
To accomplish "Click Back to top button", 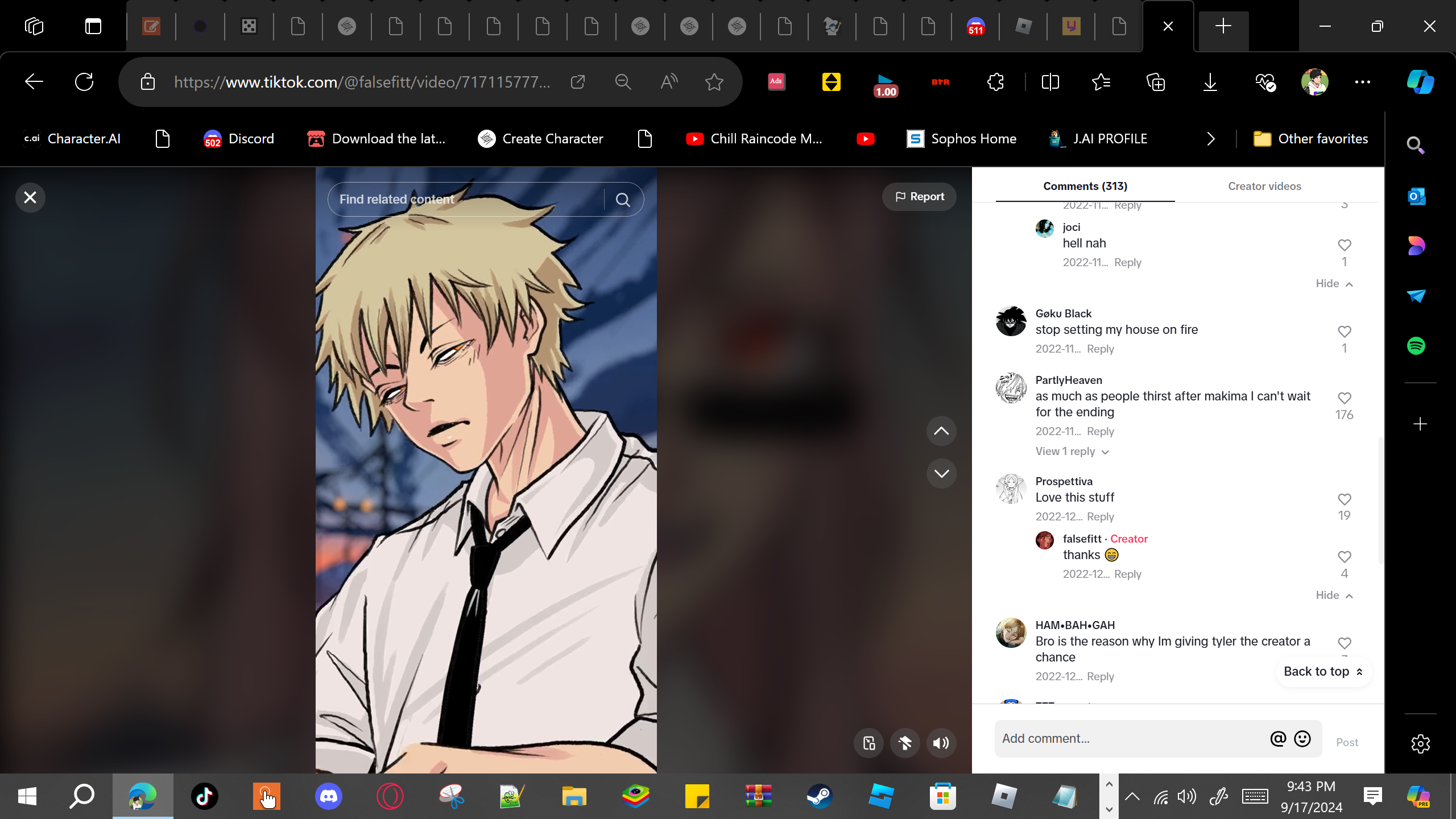I will 1323,672.
